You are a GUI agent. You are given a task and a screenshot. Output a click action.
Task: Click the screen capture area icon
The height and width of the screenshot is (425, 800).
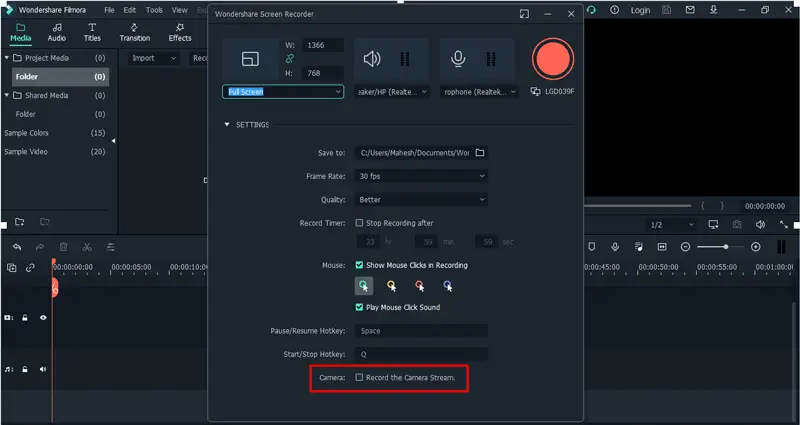(250, 59)
